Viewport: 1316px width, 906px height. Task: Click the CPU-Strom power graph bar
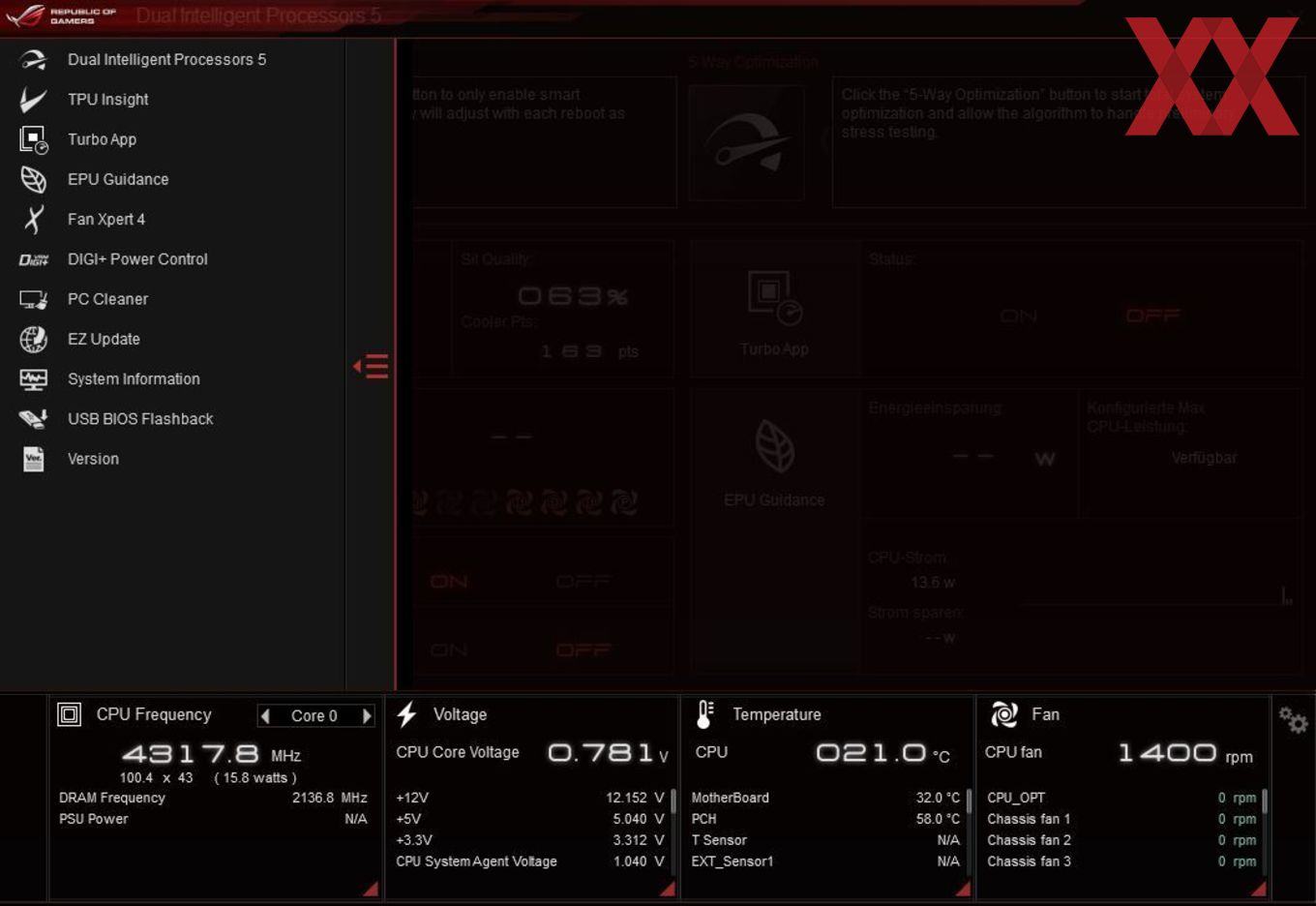pos(1286,595)
